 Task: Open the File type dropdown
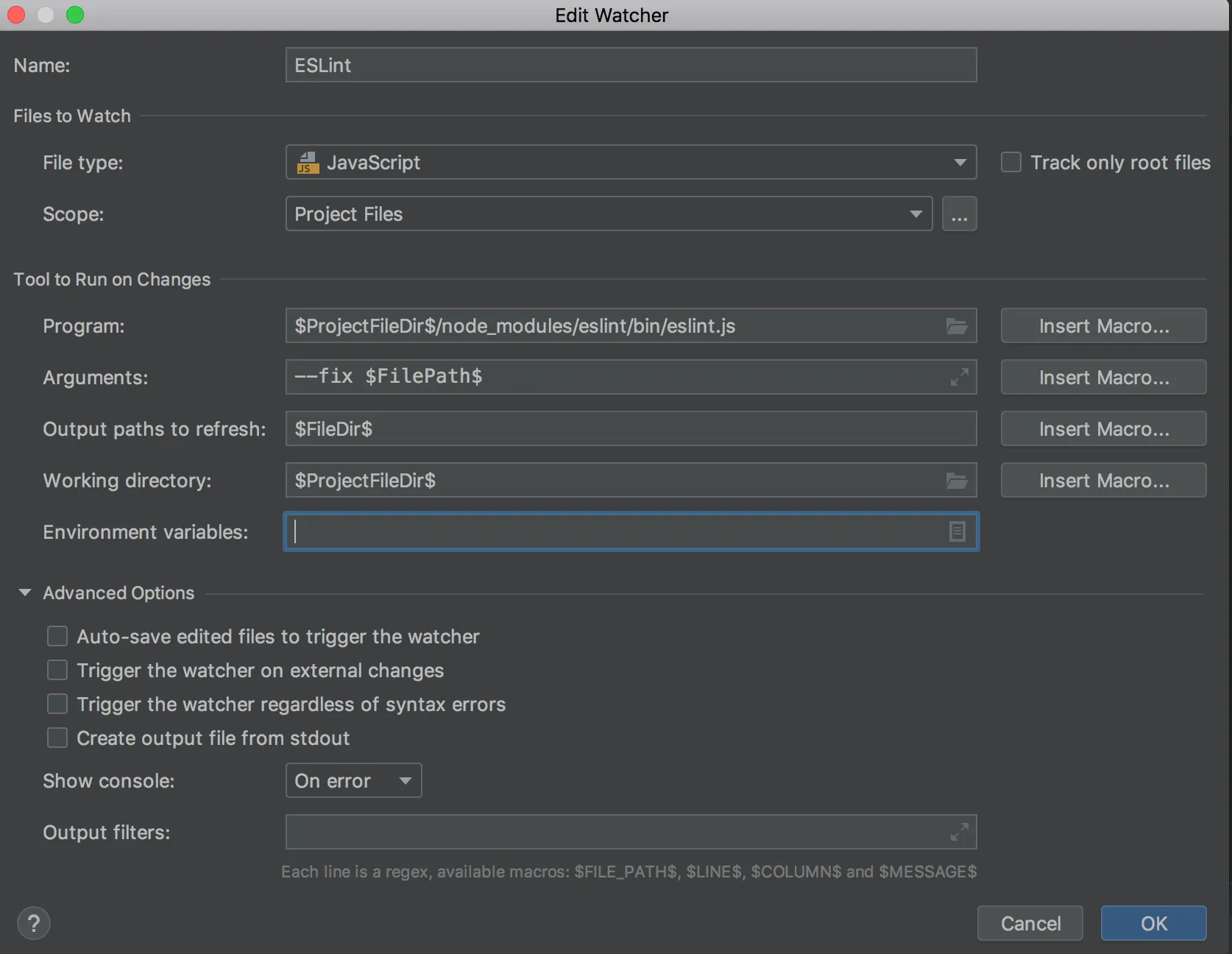click(x=960, y=163)
